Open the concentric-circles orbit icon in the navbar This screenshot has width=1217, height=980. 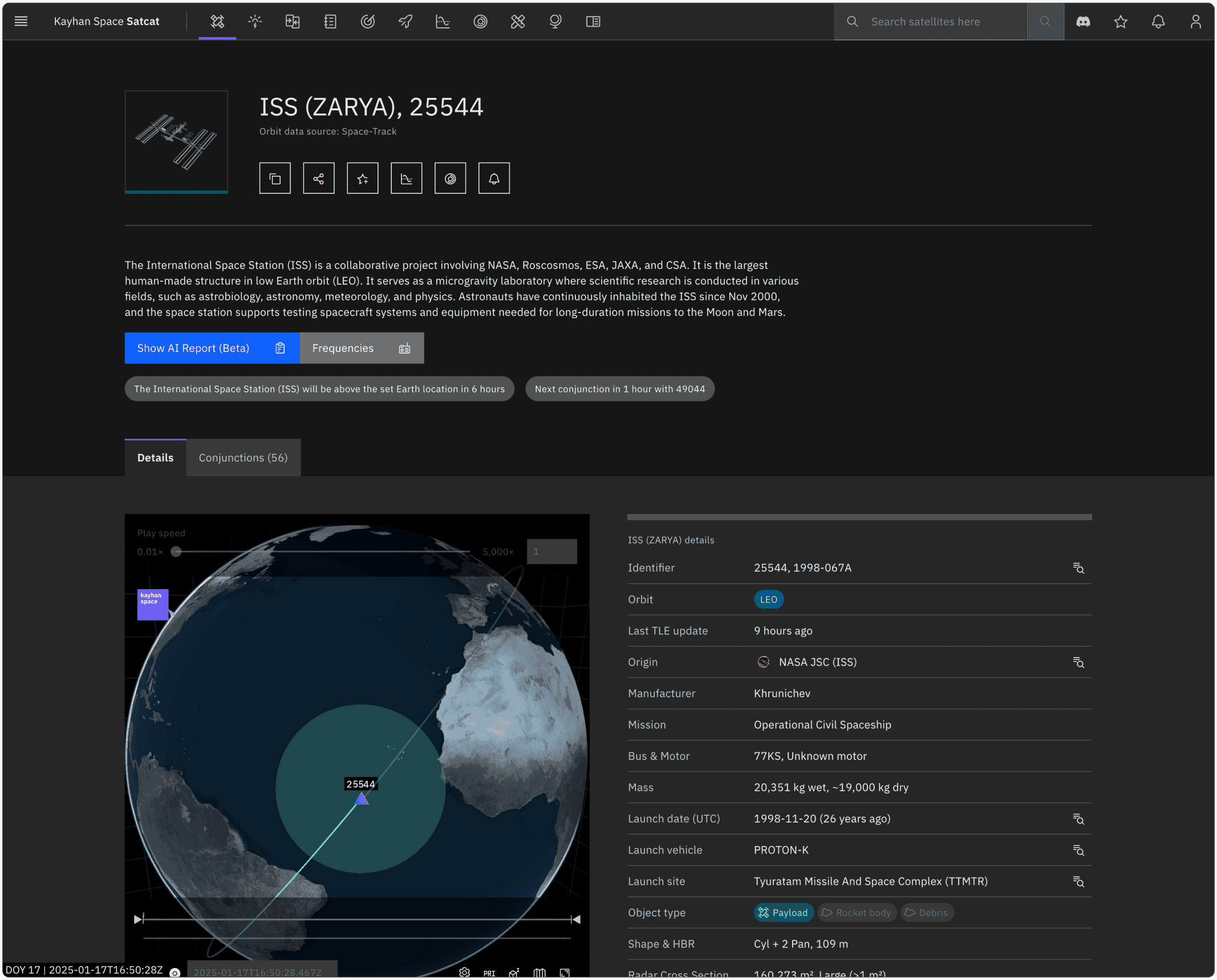click(x=481, y=22)
